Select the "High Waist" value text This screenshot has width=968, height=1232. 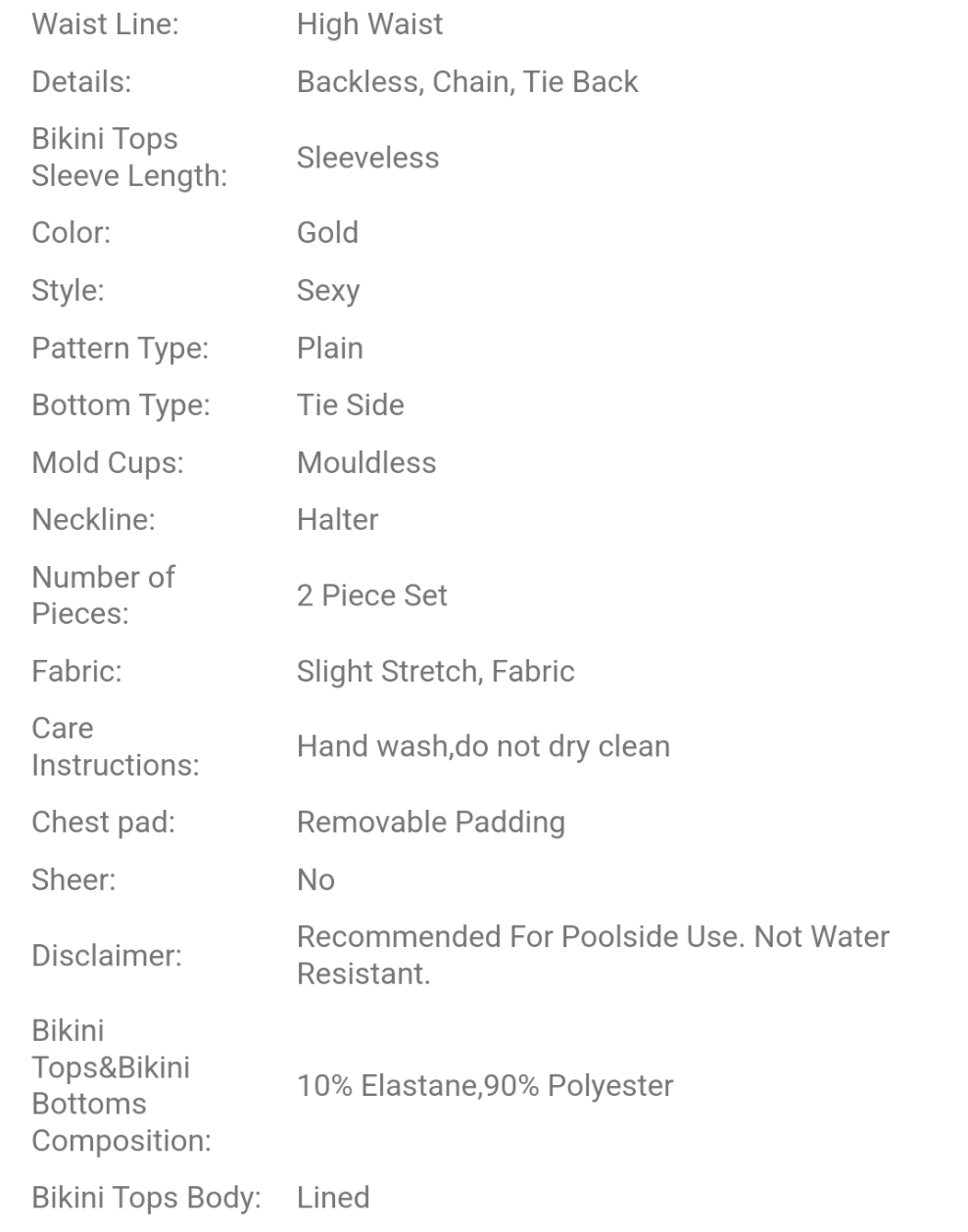click(369, 24)
